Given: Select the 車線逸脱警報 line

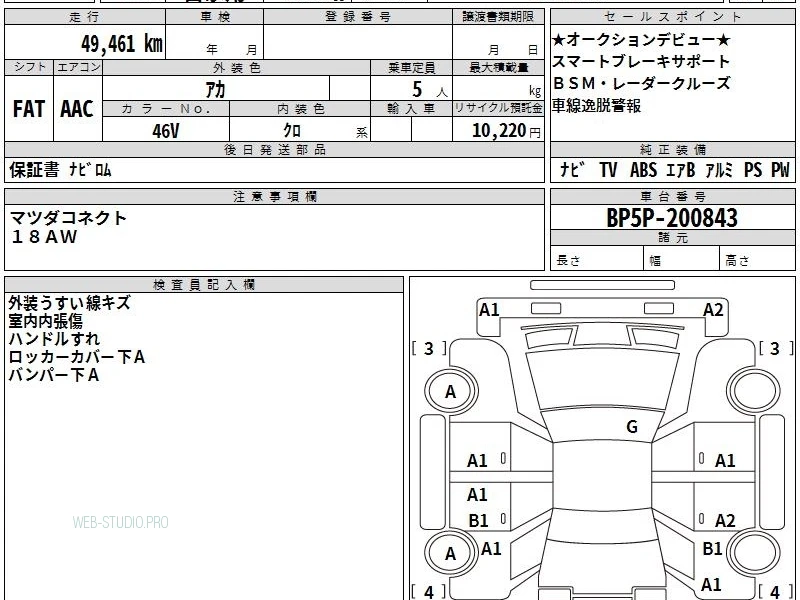Looking at the screenshot, I should pyautogui.click(x=596, y=106).
